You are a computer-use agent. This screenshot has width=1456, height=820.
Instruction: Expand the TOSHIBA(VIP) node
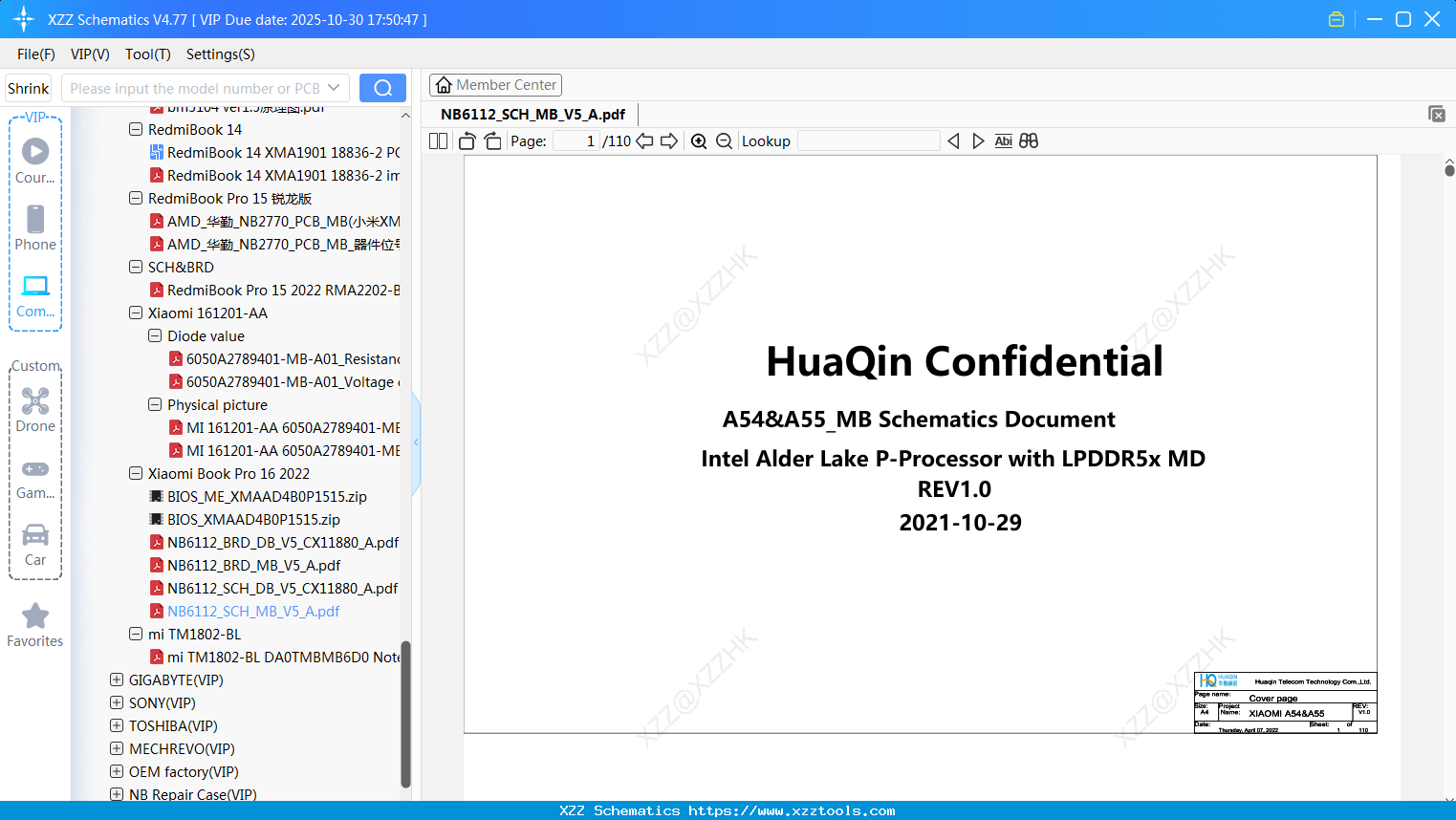click(x=117, y=725)
